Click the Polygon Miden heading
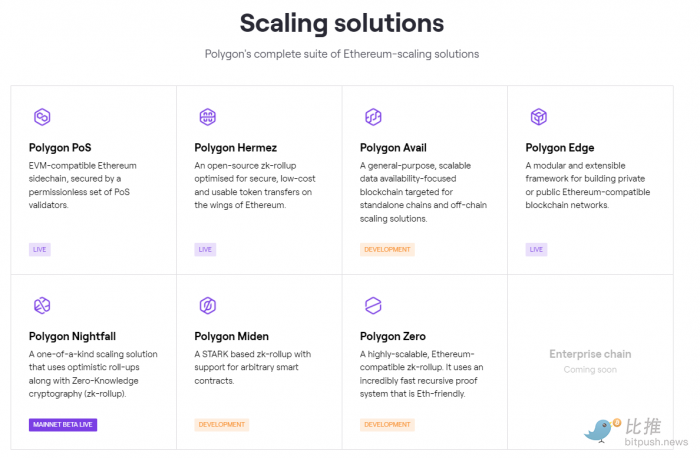 point(231,336)
